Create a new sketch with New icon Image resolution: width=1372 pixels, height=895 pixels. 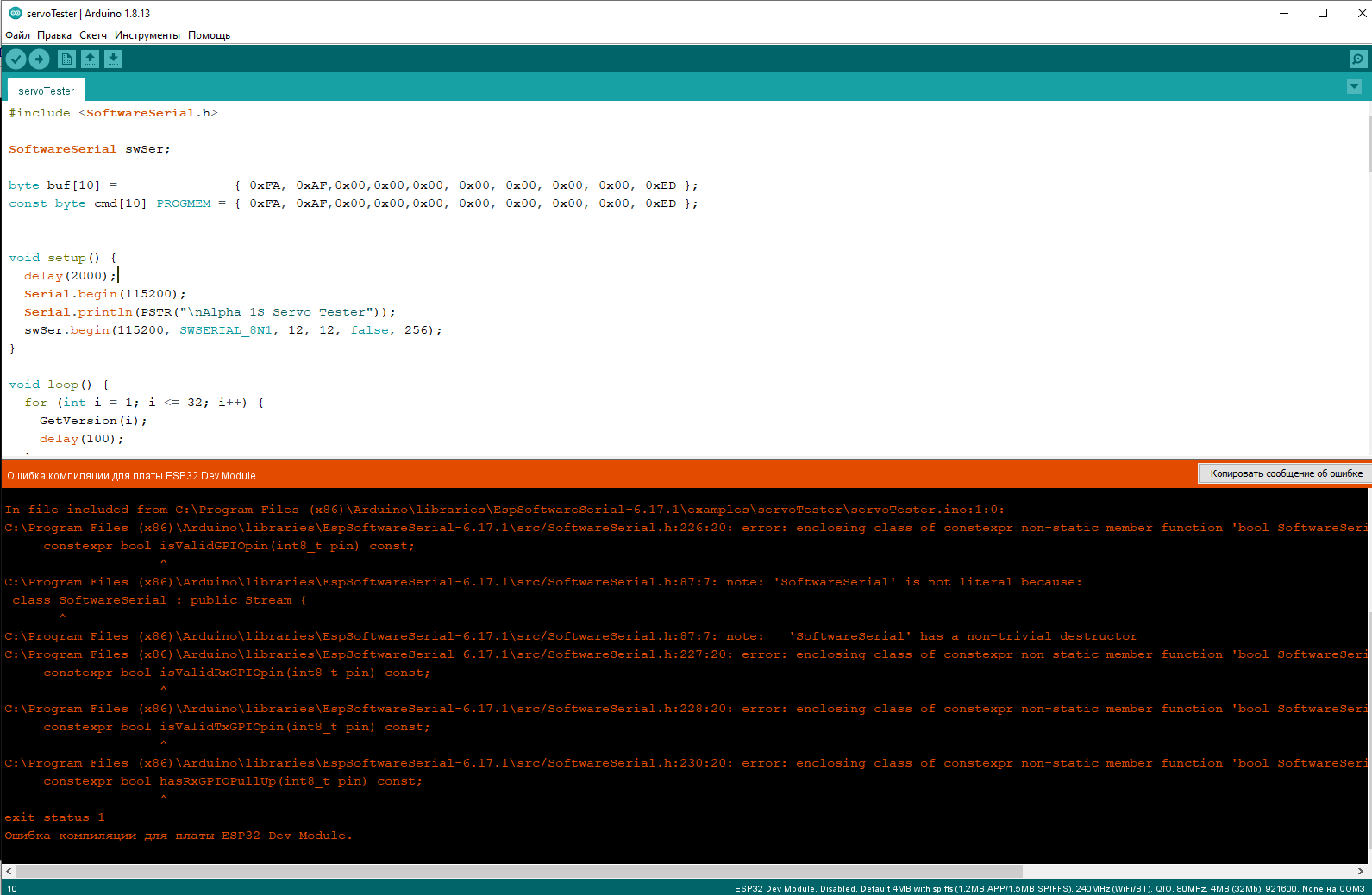click(66, 59)
